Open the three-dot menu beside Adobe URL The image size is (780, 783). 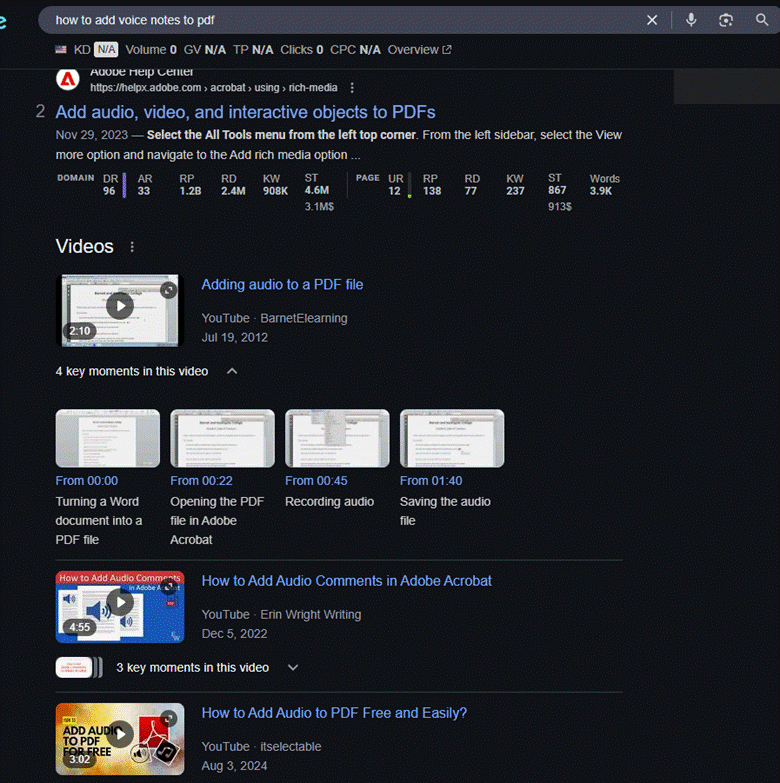[x=352, y=88]
